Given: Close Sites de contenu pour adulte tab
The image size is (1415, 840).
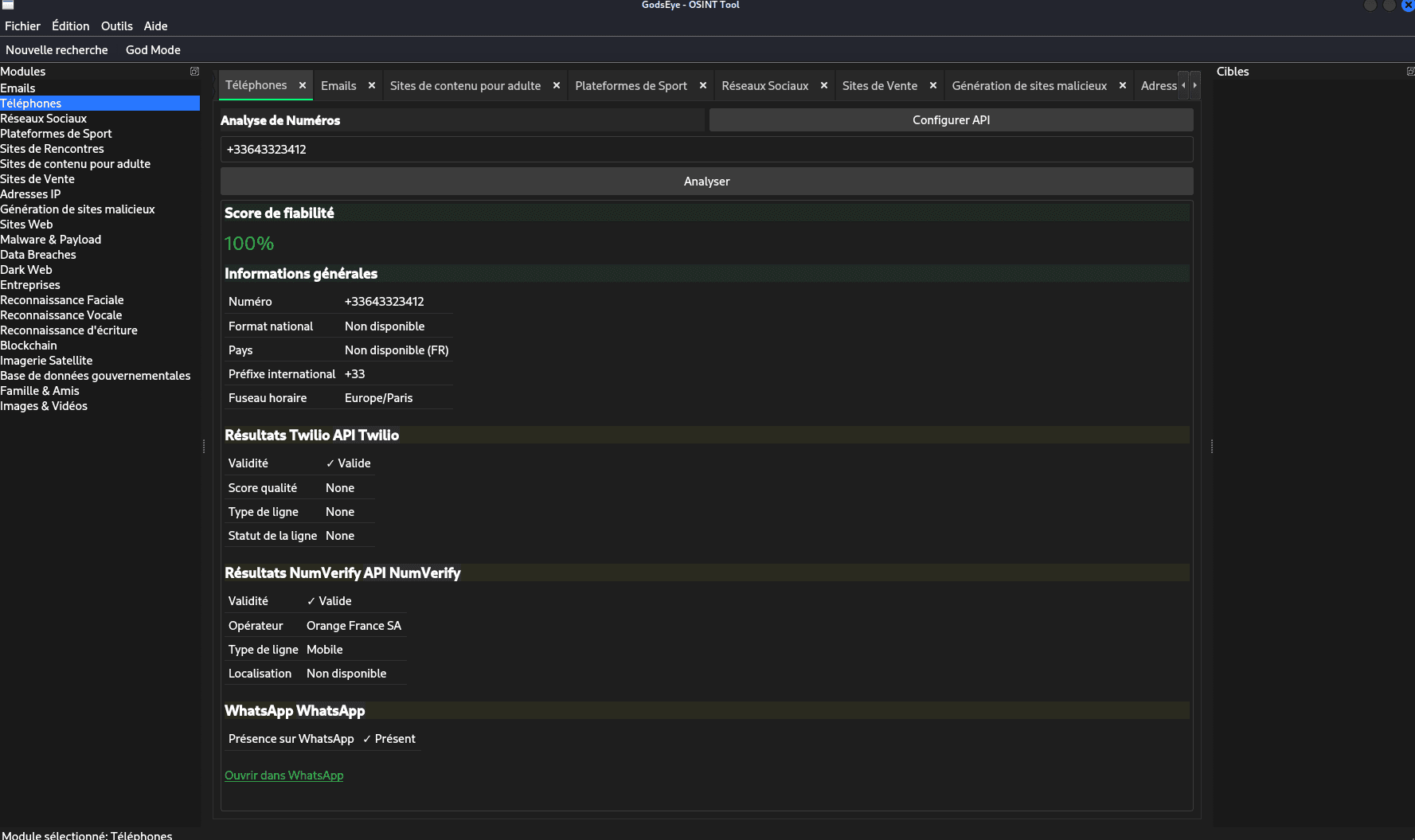Looking at the screenshot, I should pyautogui.click(x=557, y=85).
